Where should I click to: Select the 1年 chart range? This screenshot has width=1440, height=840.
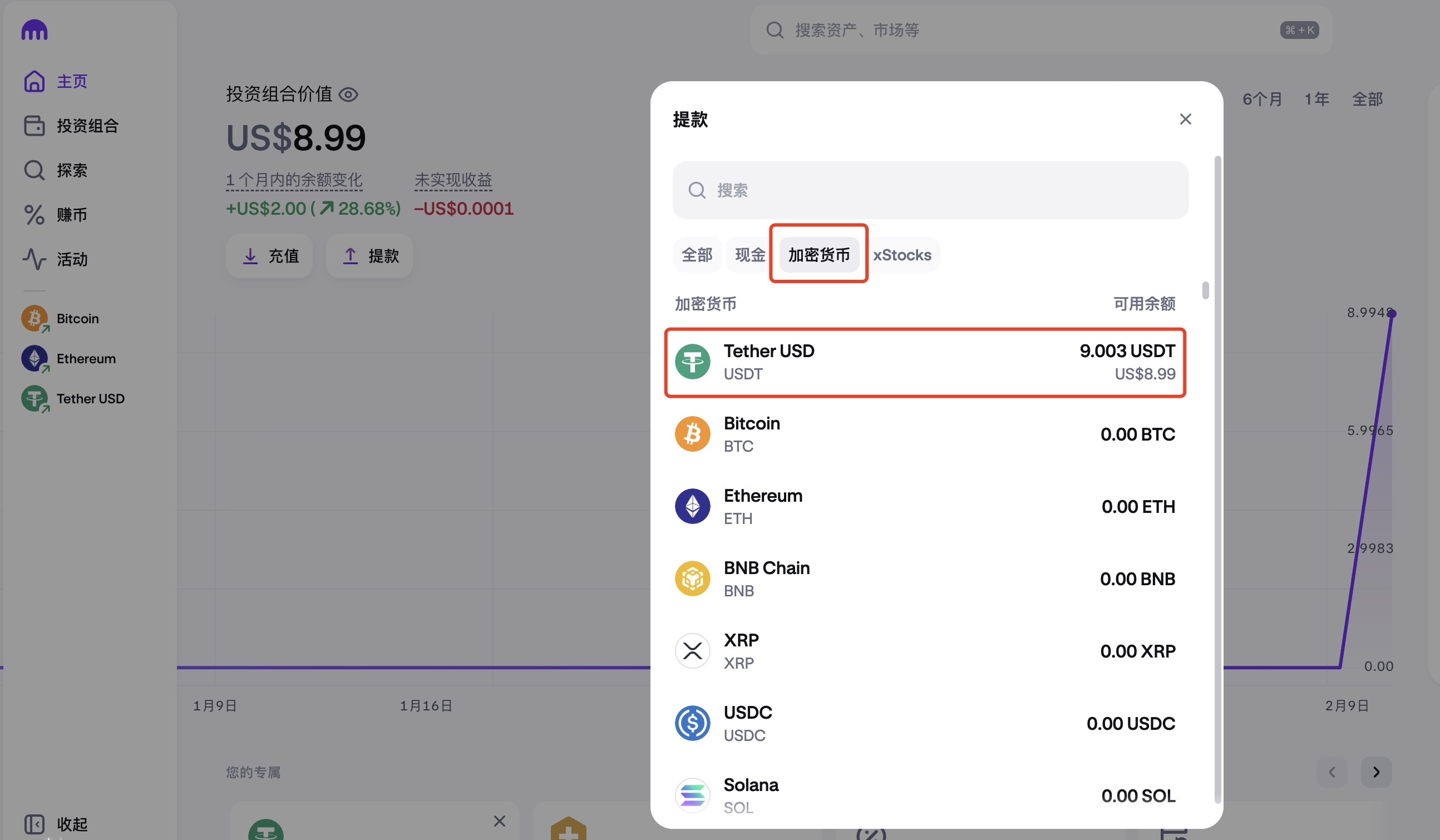click(1316, 100)
